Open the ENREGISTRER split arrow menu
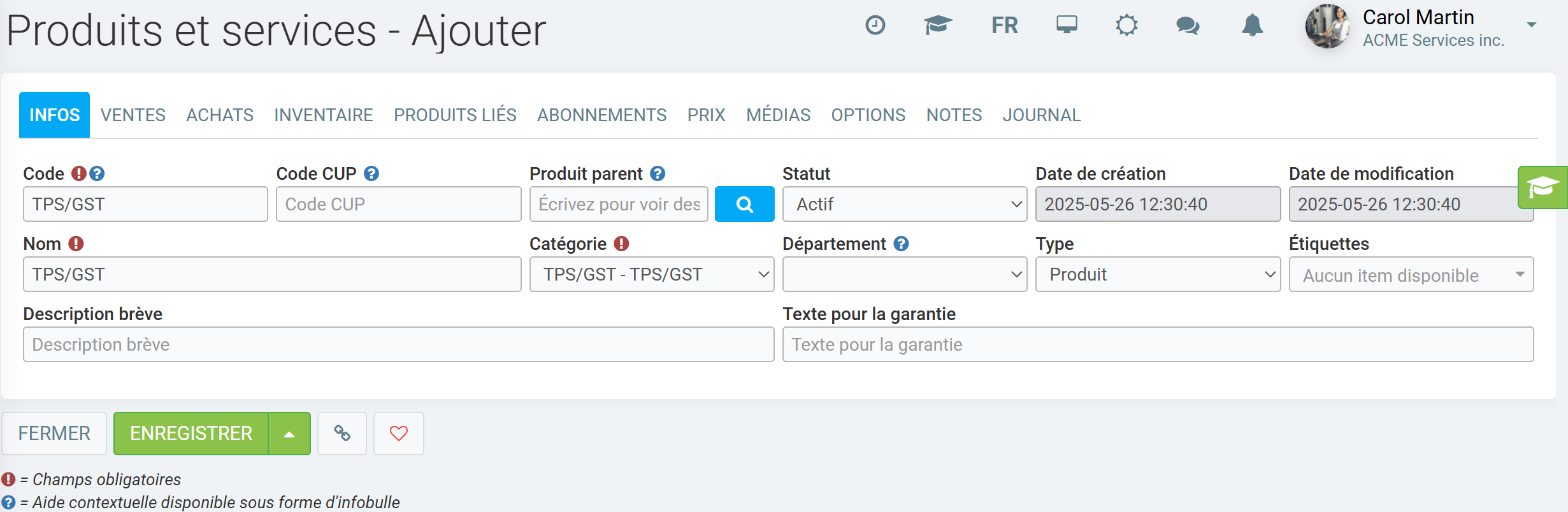This screenshot has height=512, width=1568. (289, 434)
